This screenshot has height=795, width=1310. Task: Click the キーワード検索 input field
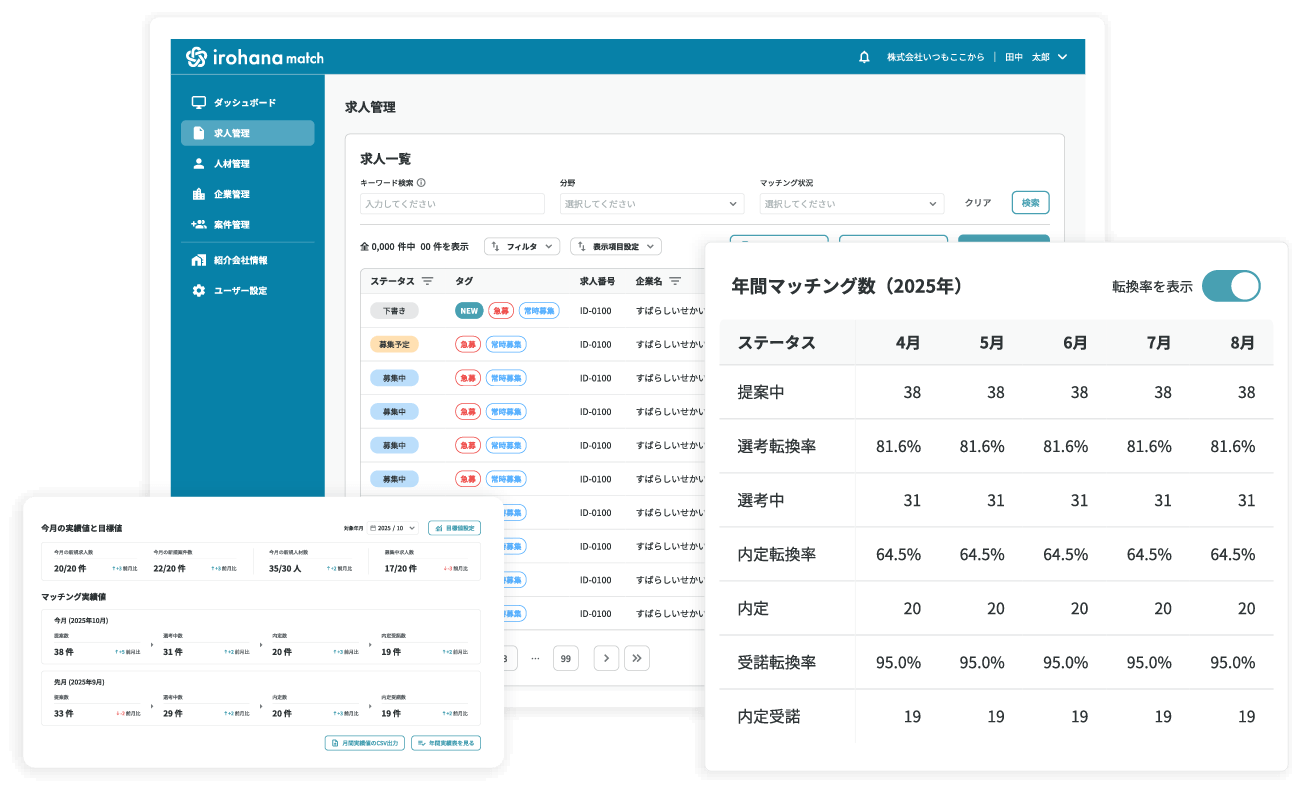pos(452,204)
